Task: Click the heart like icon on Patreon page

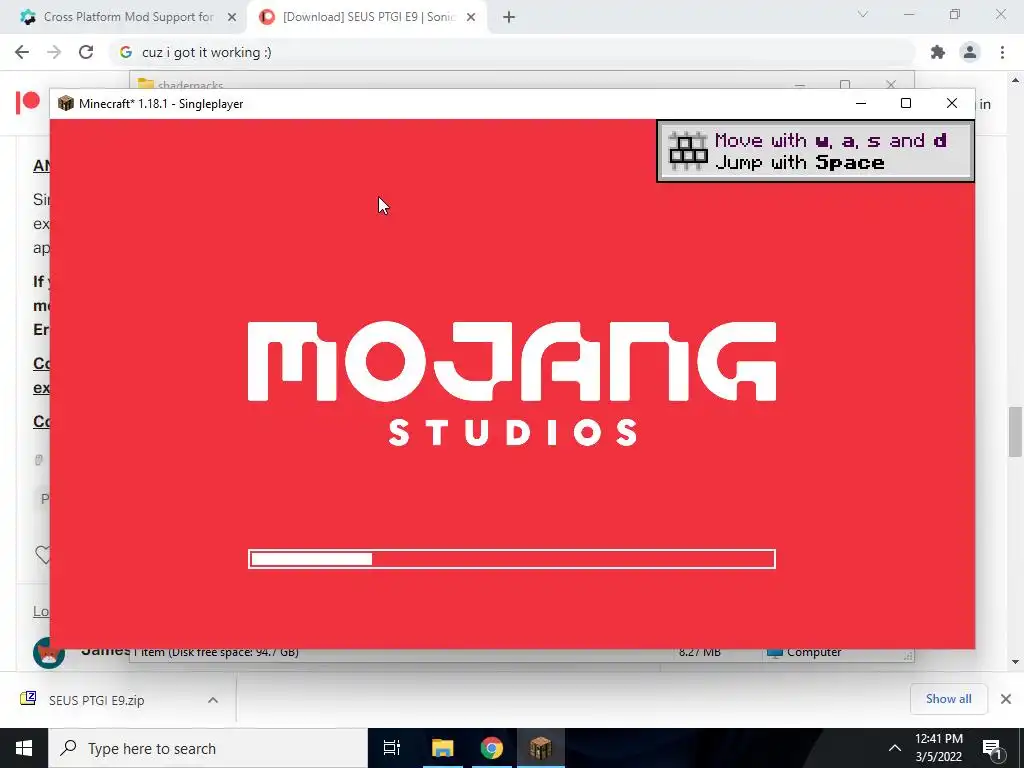Action: click(x=42, y=555)
